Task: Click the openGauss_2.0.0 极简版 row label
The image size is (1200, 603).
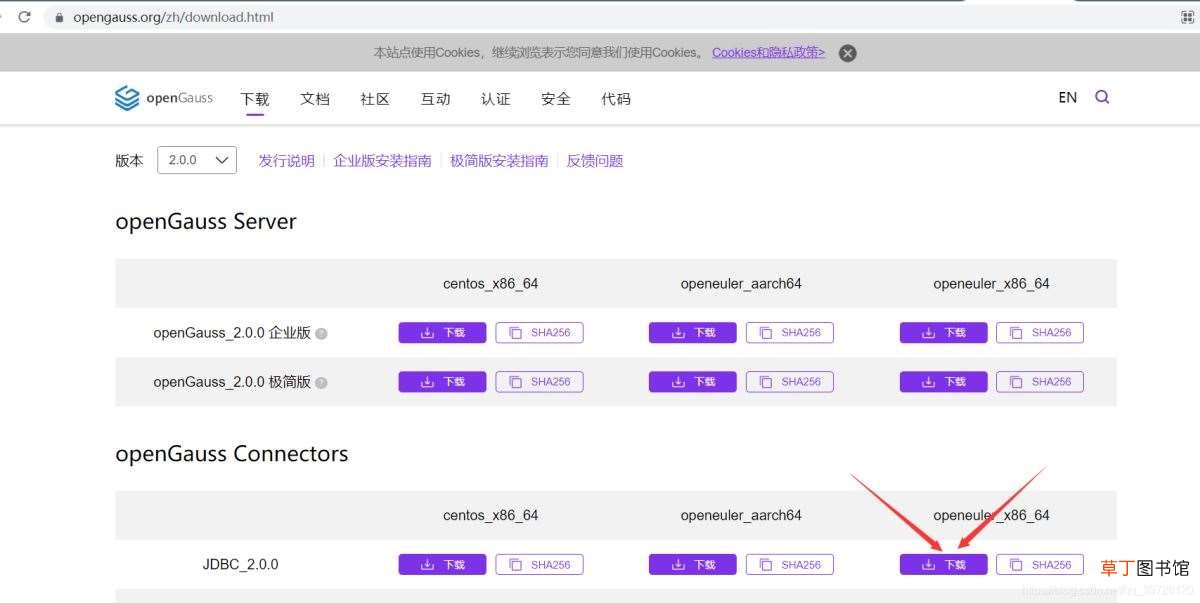Action: coord(232,382)
